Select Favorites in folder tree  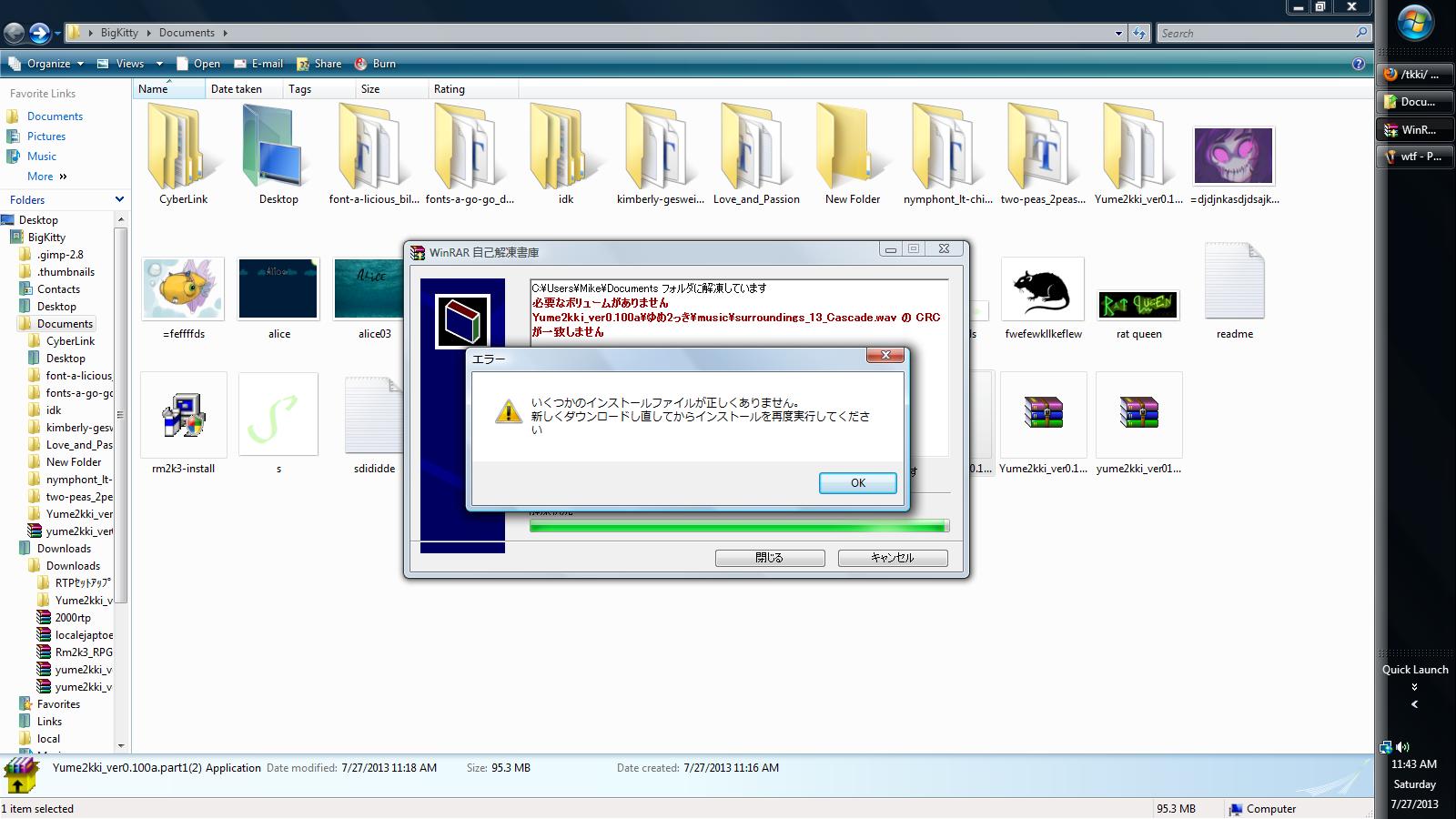coord(58,704)
